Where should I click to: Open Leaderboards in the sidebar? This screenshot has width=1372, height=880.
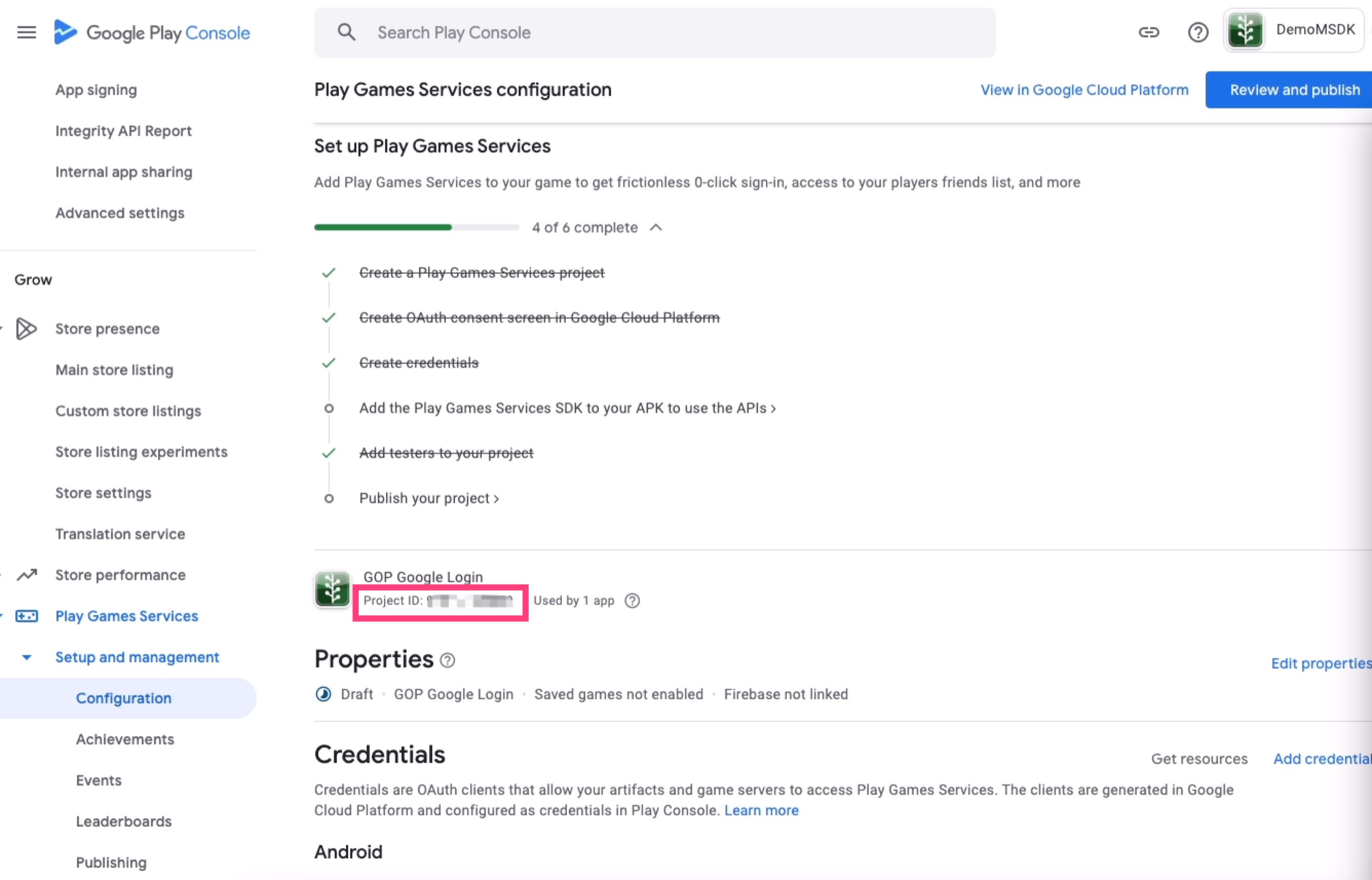124,821
